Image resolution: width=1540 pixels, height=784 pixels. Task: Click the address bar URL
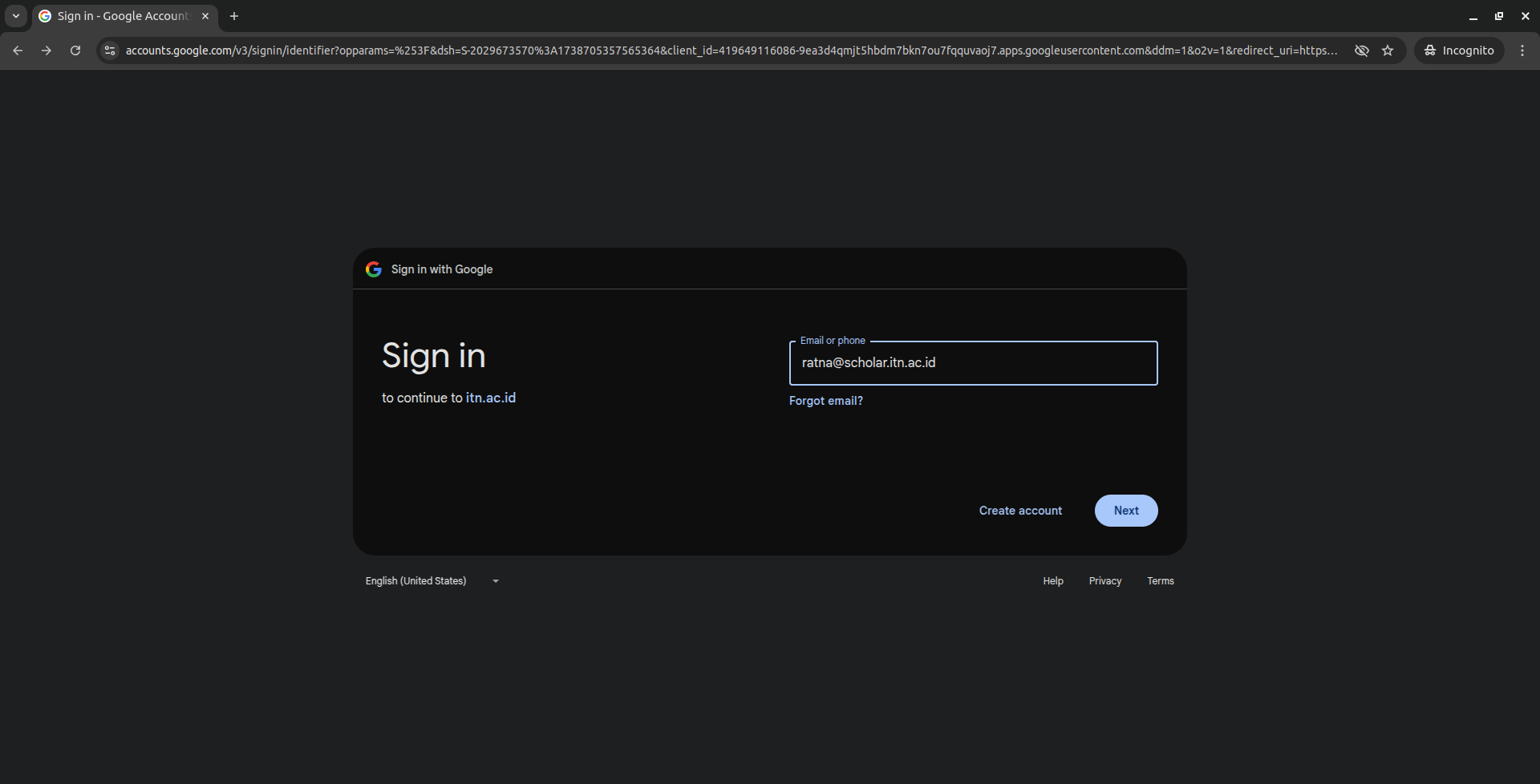coord(731,51)
